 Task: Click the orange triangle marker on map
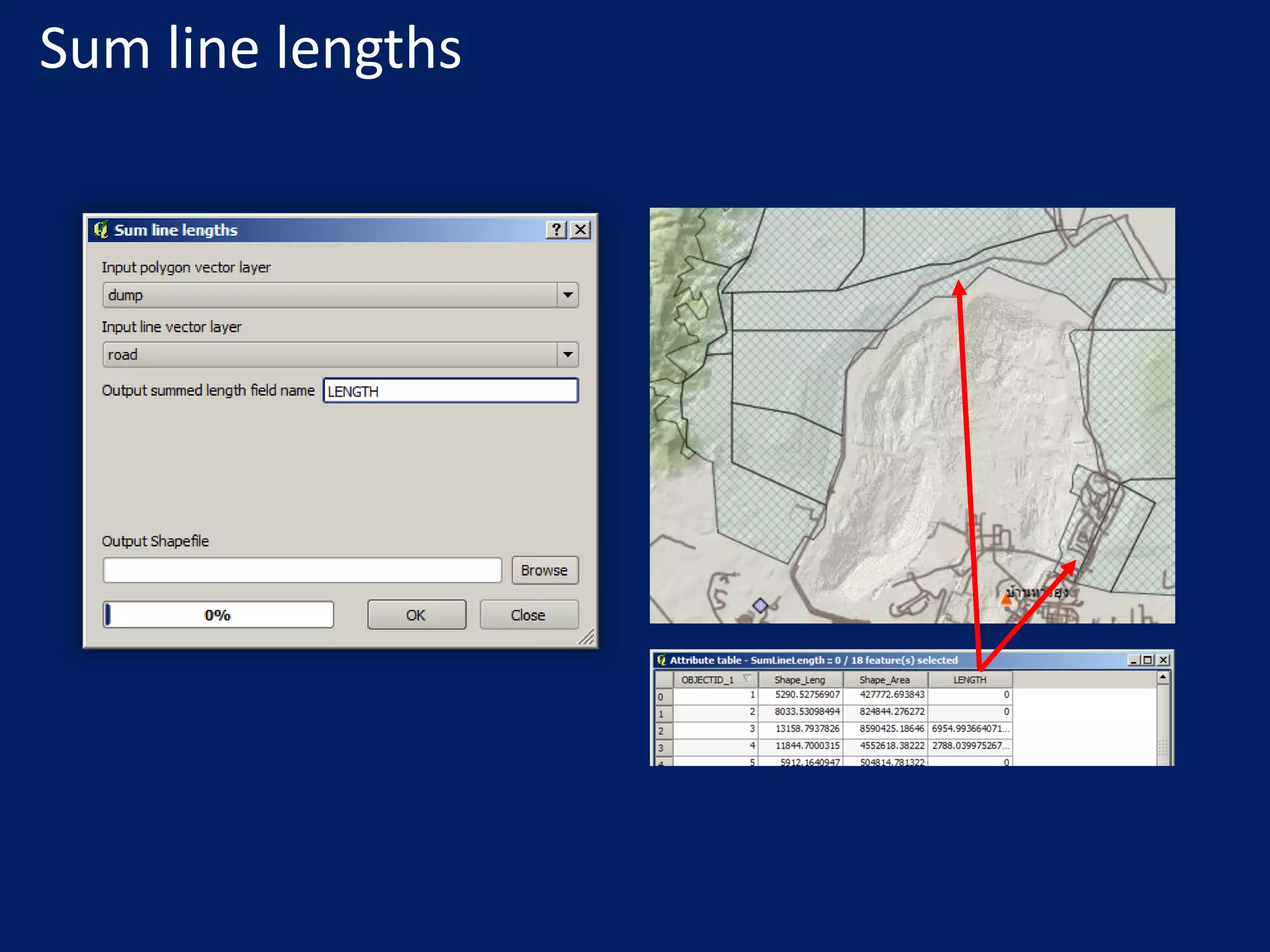click(x=1006, y=599)
